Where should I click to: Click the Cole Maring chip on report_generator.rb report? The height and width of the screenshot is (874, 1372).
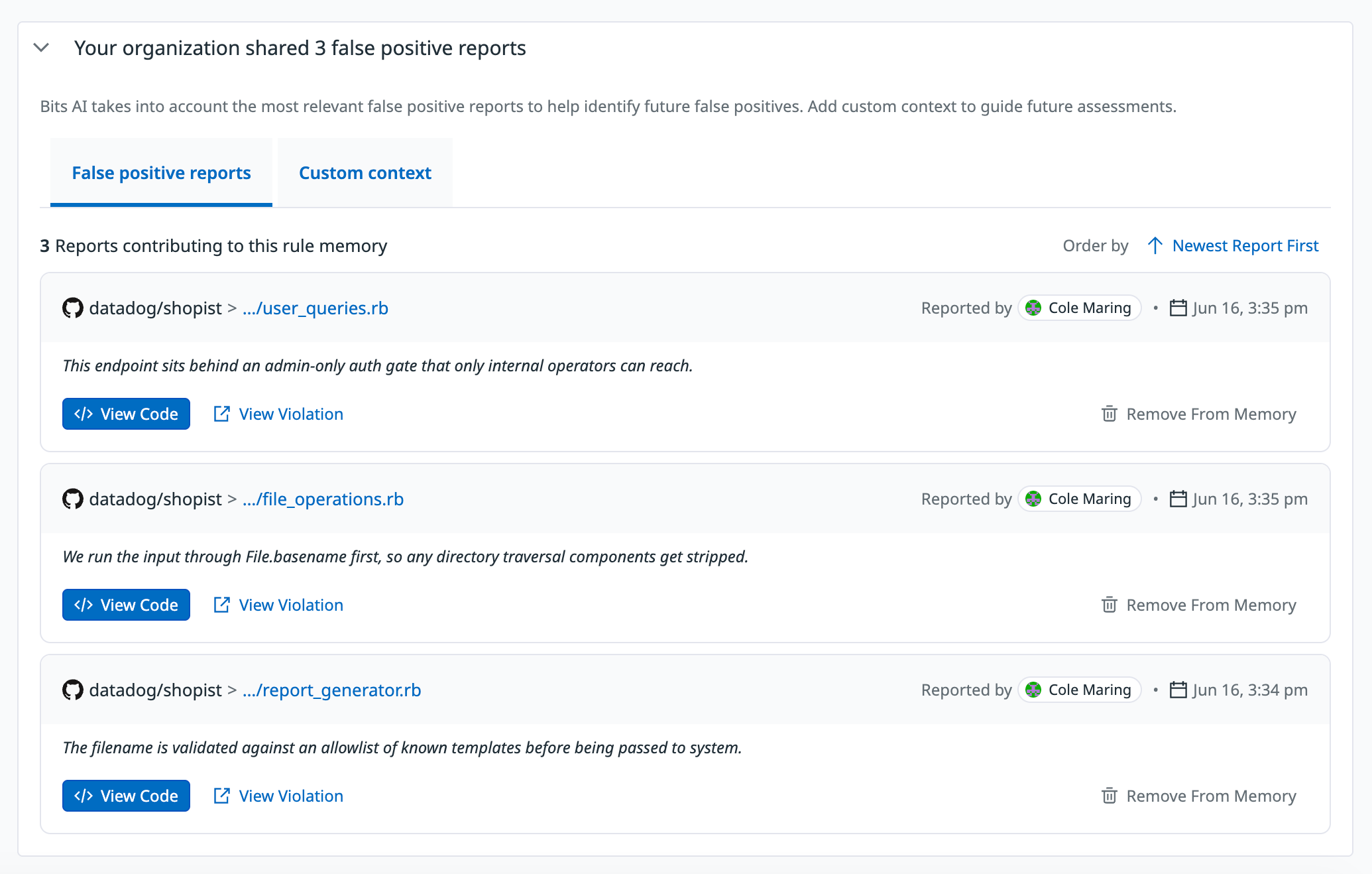(x=1079, y=690)
